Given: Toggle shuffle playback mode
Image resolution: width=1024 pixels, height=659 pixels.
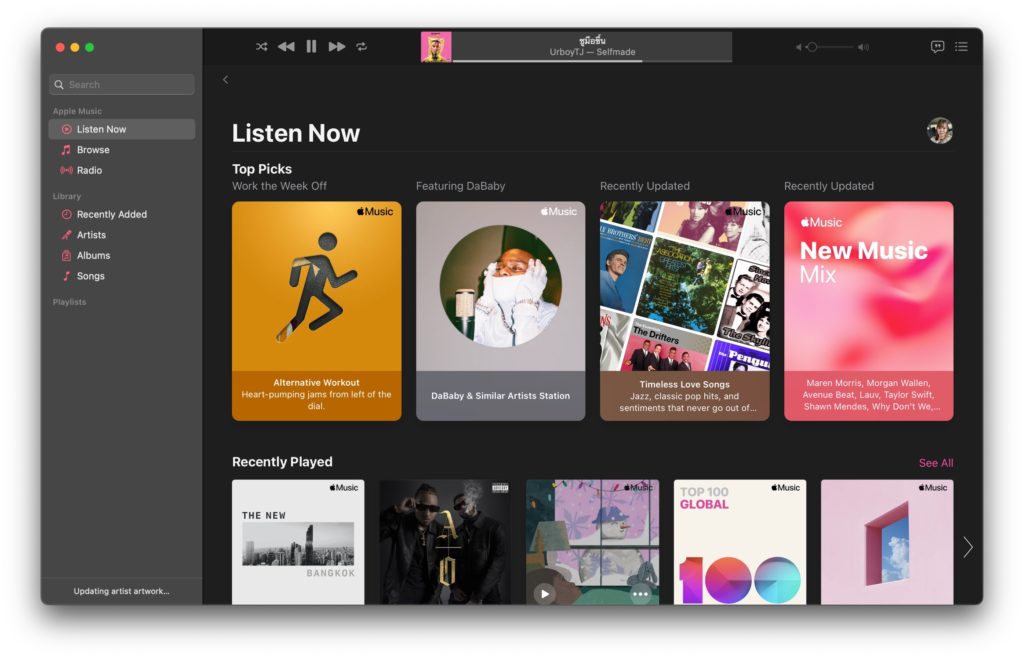Looking at the screenshot, I should 261,47.
